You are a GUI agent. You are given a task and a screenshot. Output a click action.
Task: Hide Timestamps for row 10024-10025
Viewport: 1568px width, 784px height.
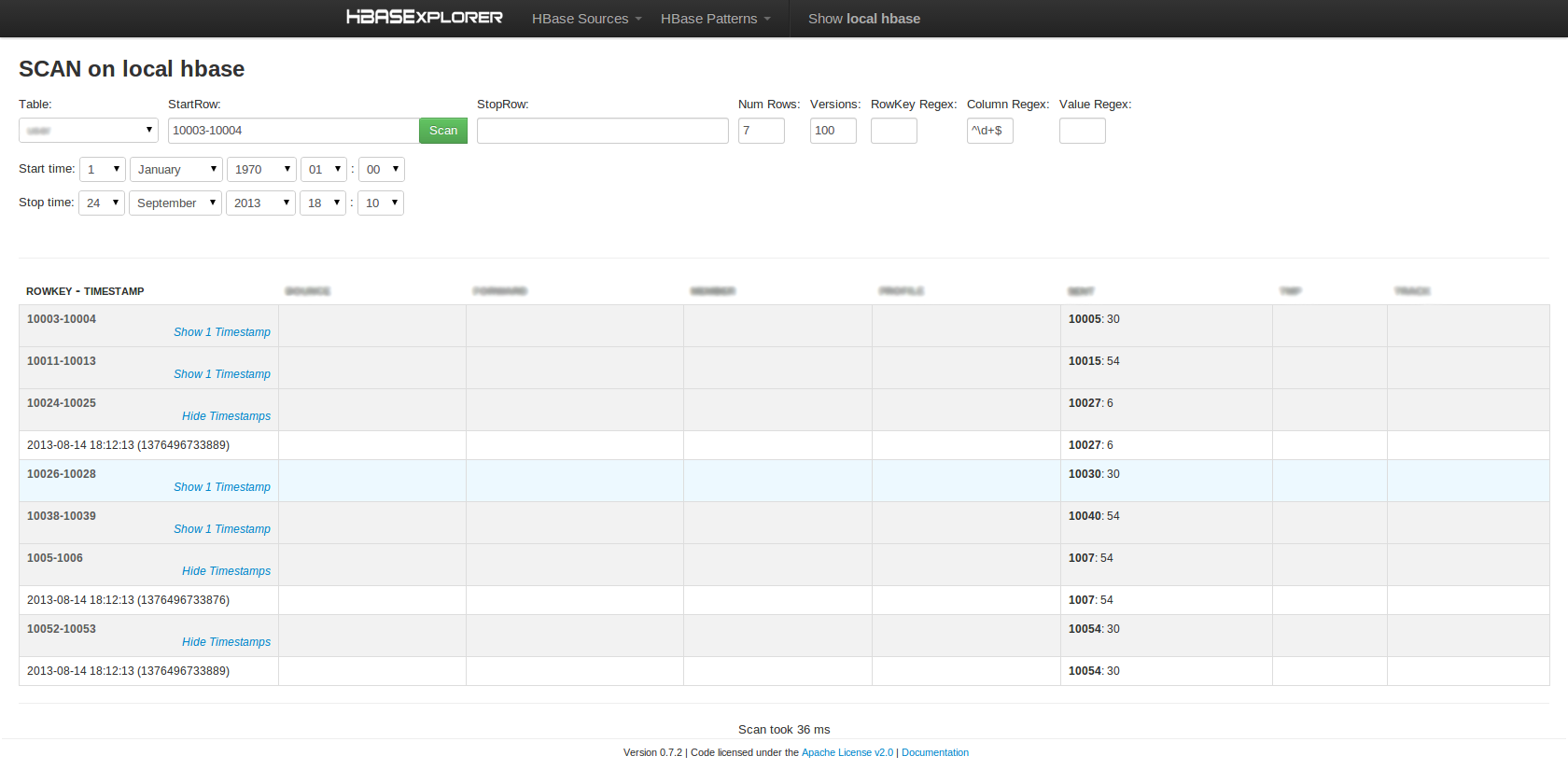226,416
